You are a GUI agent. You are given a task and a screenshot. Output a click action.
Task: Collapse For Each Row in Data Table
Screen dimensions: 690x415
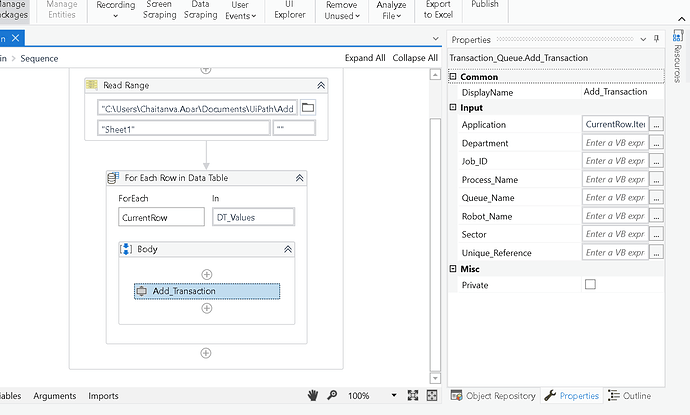(299, 178)
